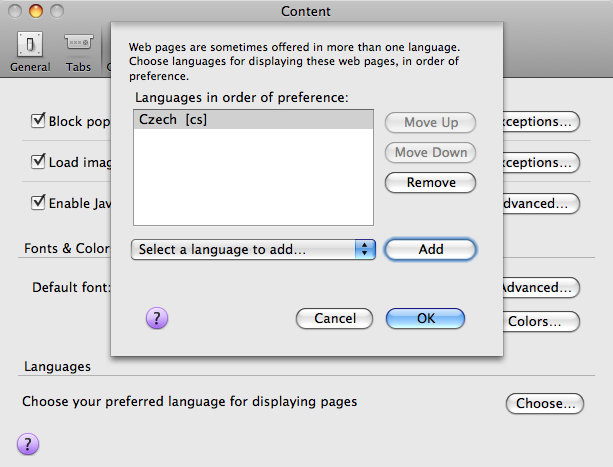Screen dimensions: 613x467
Task: Open the 'Select a language to add...' dropdown
Action: [253, 249]
